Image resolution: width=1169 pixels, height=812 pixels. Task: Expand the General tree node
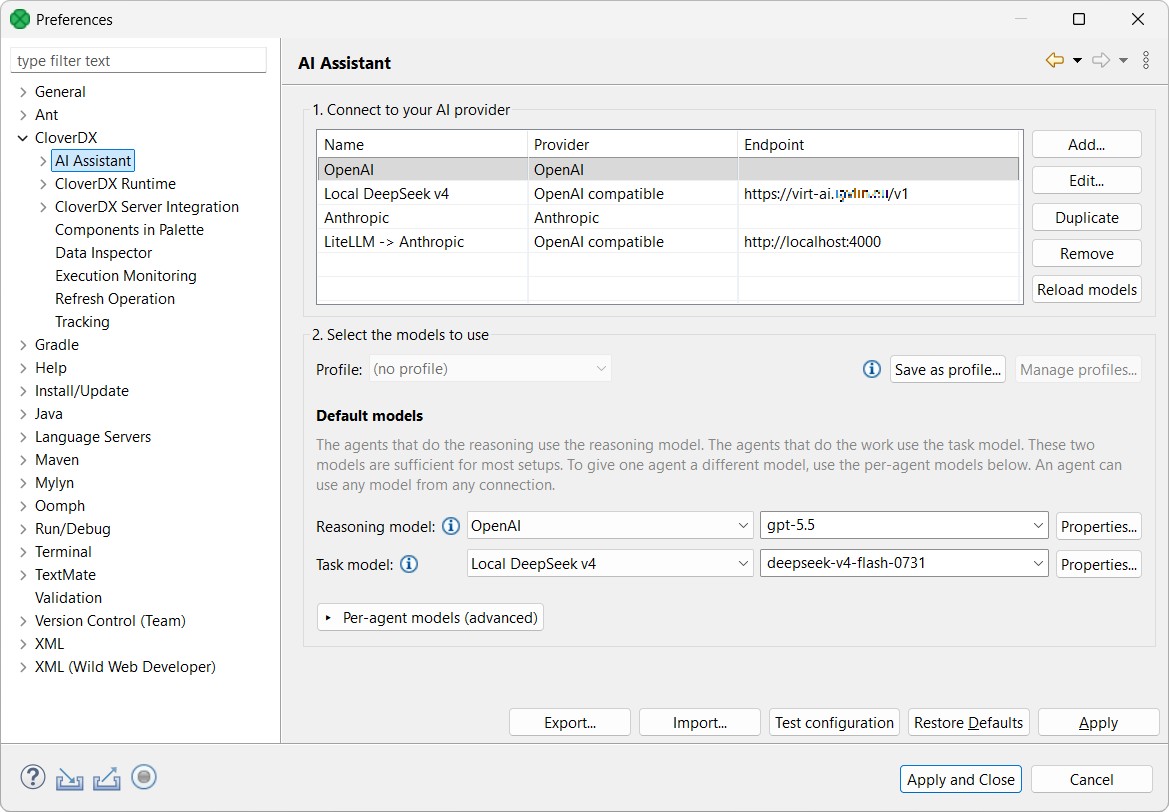point(23,92)
